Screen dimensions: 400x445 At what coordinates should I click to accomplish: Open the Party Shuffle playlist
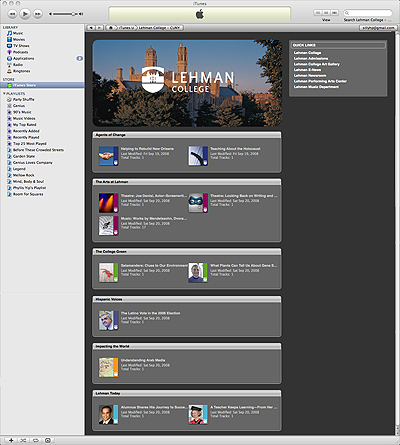click(x=23, y=99)
